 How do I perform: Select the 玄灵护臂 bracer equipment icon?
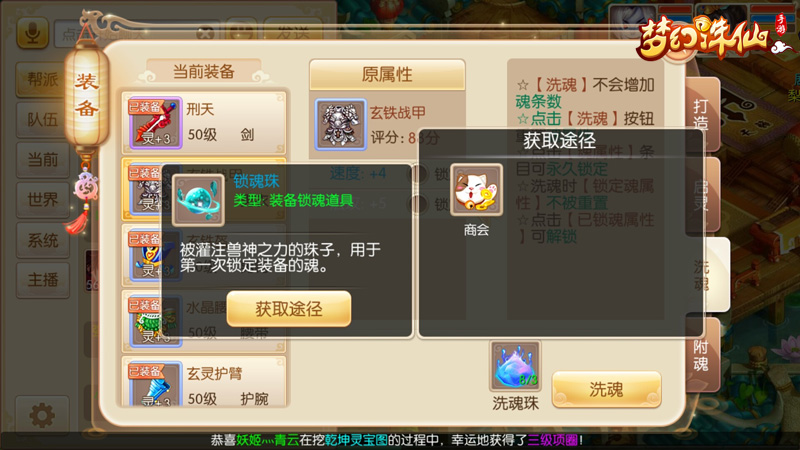click(156, 384)
